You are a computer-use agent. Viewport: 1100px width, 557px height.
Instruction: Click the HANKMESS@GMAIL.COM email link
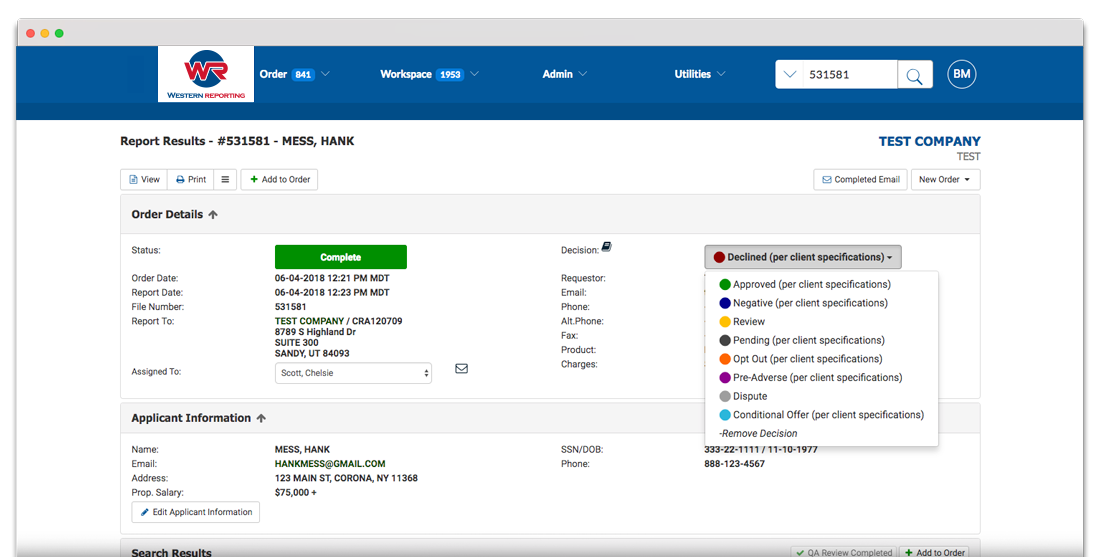330,464
